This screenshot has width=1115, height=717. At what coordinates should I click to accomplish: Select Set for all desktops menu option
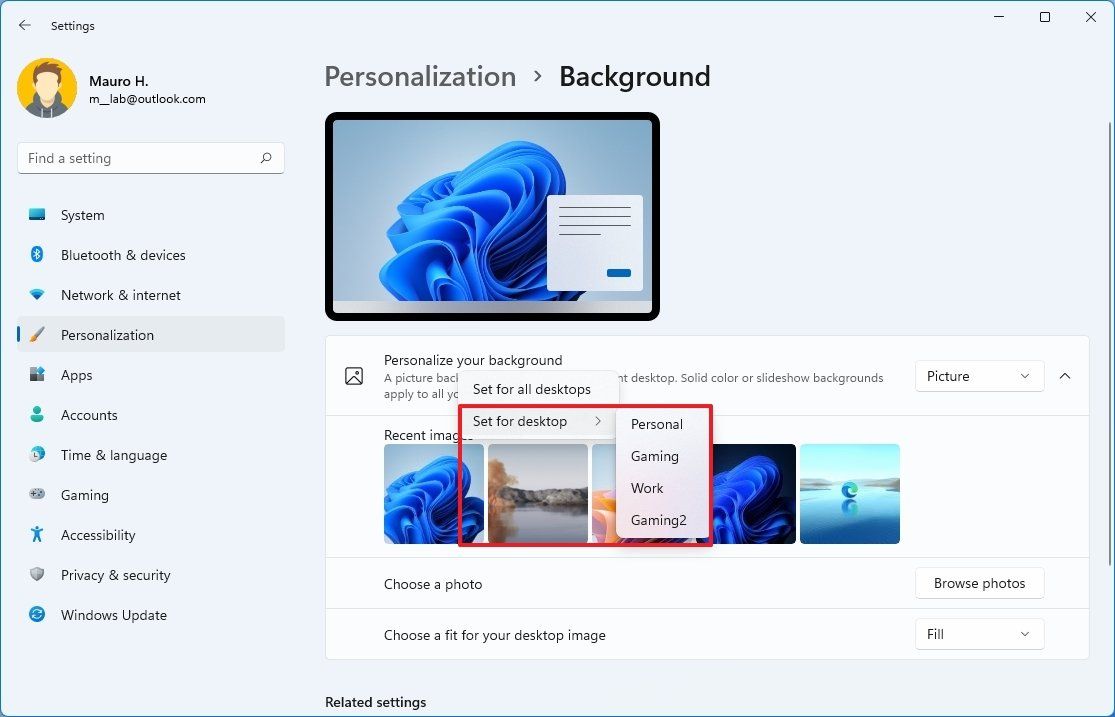point(539,389)
